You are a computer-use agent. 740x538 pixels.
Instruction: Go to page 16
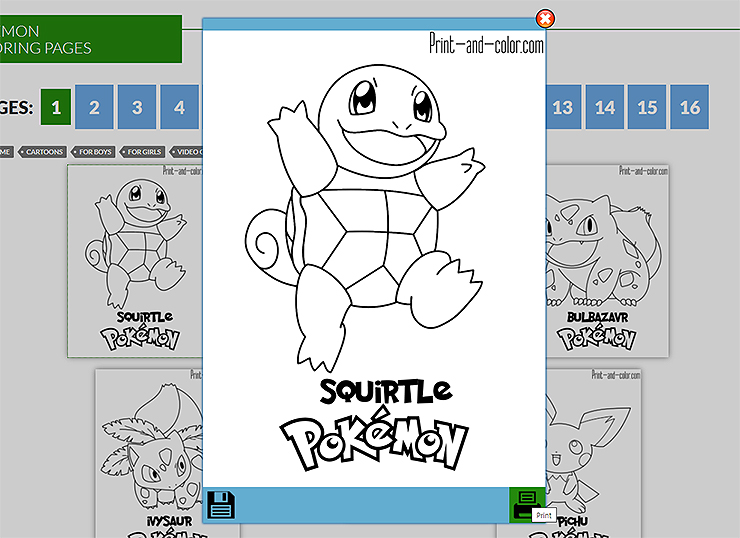690,107
